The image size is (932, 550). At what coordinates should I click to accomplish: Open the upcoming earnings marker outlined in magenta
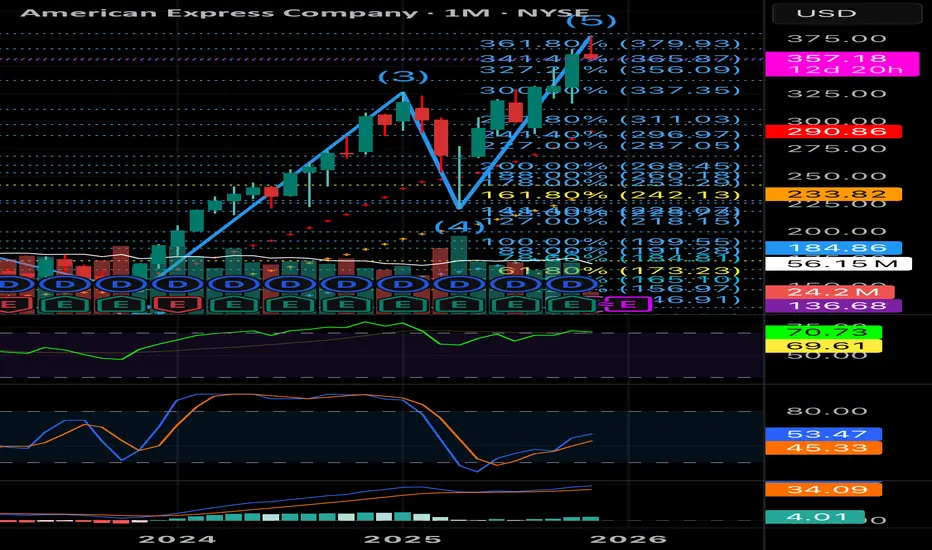pos(628,305)
